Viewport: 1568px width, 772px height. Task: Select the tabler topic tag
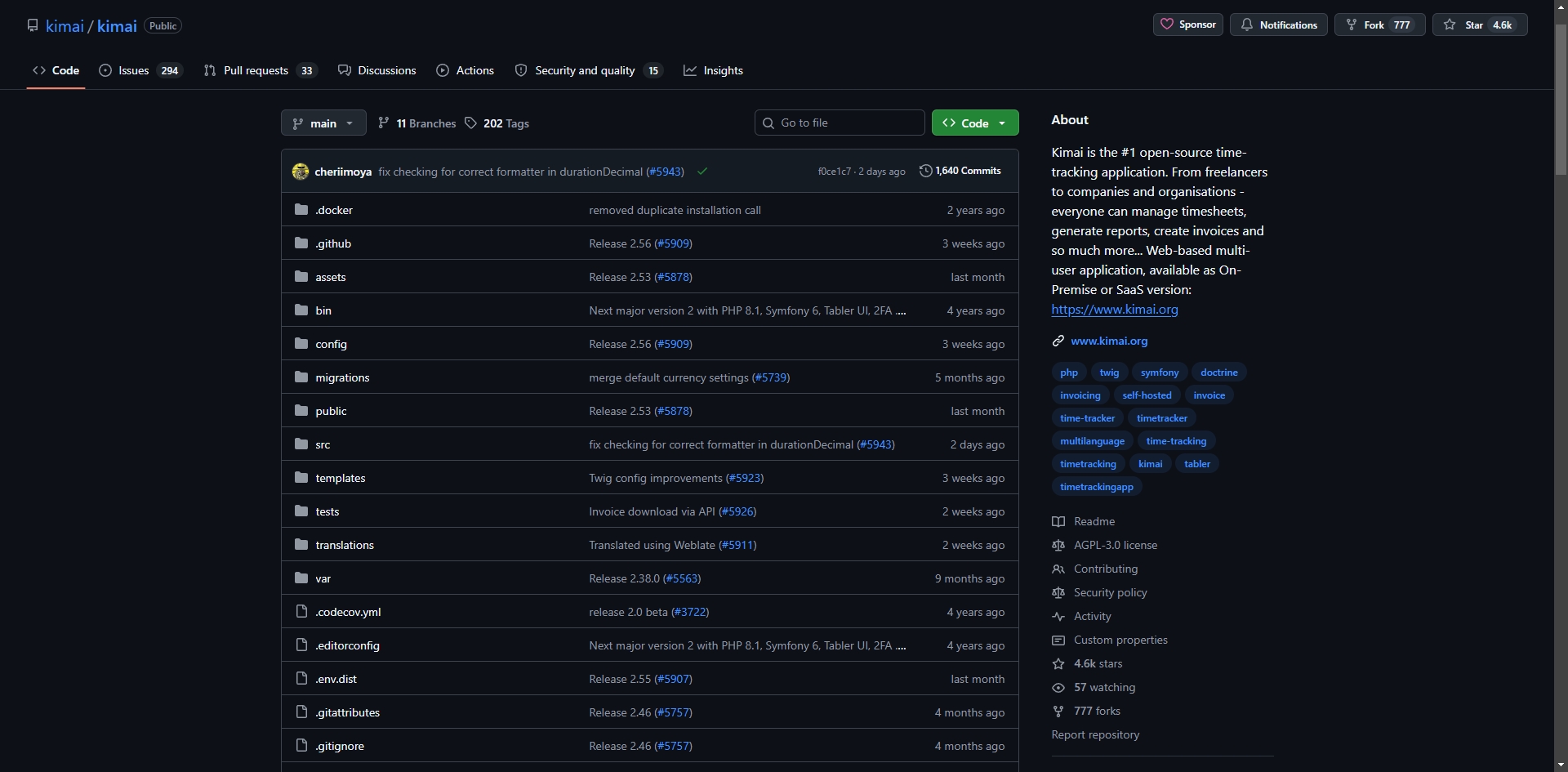[x=1197, y=464]
